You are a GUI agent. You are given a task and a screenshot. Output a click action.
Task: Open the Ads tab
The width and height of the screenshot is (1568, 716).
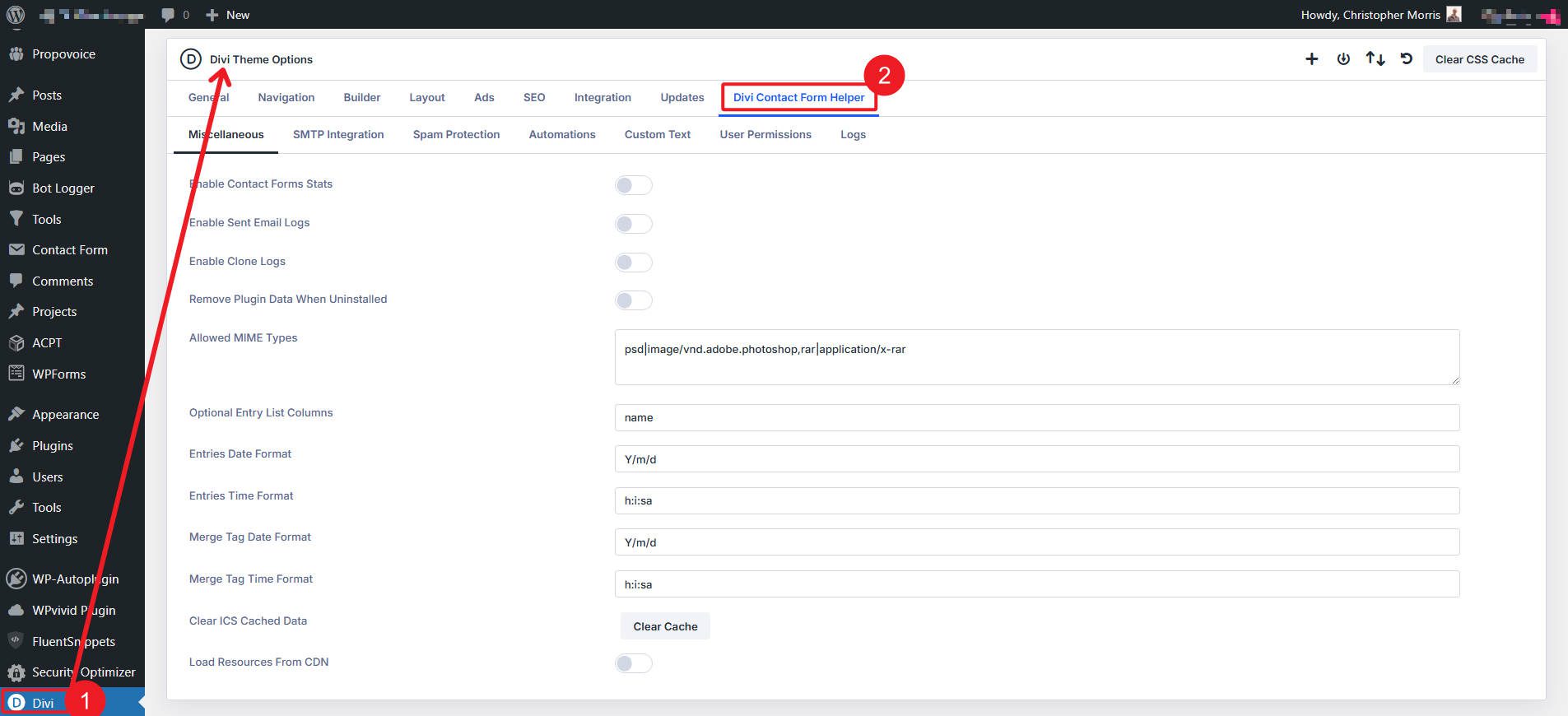(484, 97)
